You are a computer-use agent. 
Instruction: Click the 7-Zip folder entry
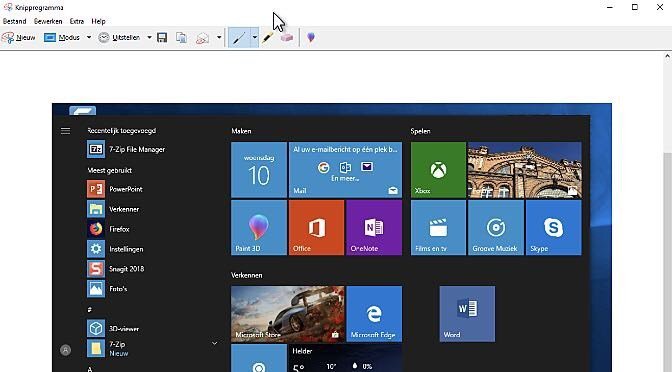coord(107,348)
